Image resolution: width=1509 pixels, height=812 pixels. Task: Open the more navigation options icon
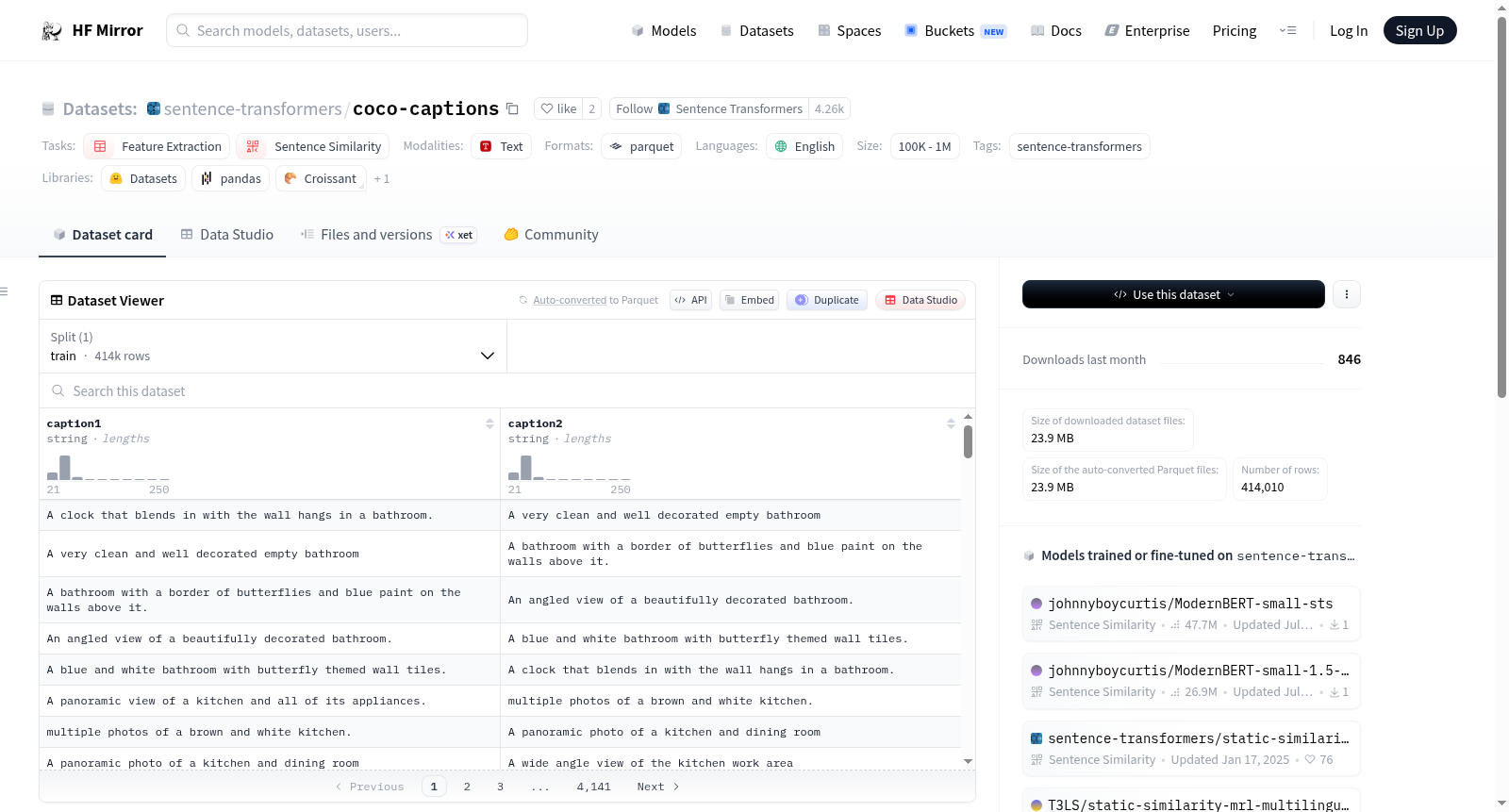coord(1287,30)
